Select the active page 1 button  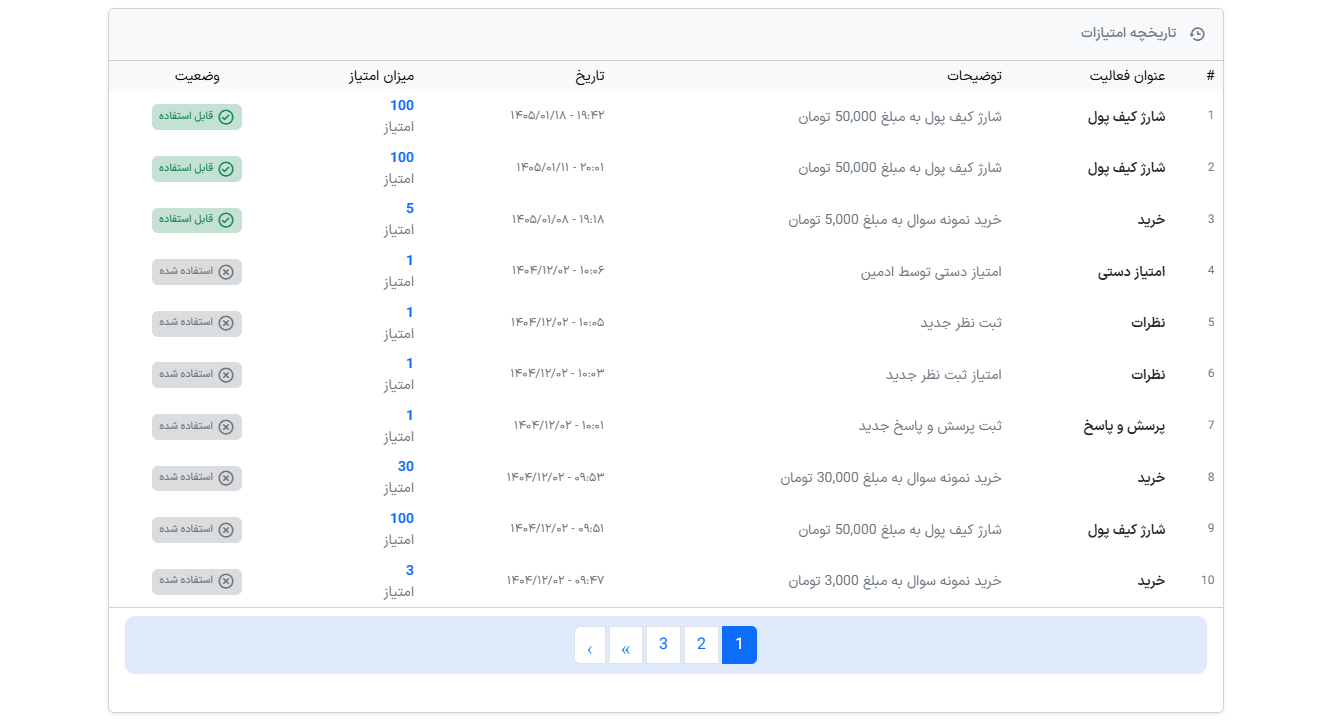[739, 645]
